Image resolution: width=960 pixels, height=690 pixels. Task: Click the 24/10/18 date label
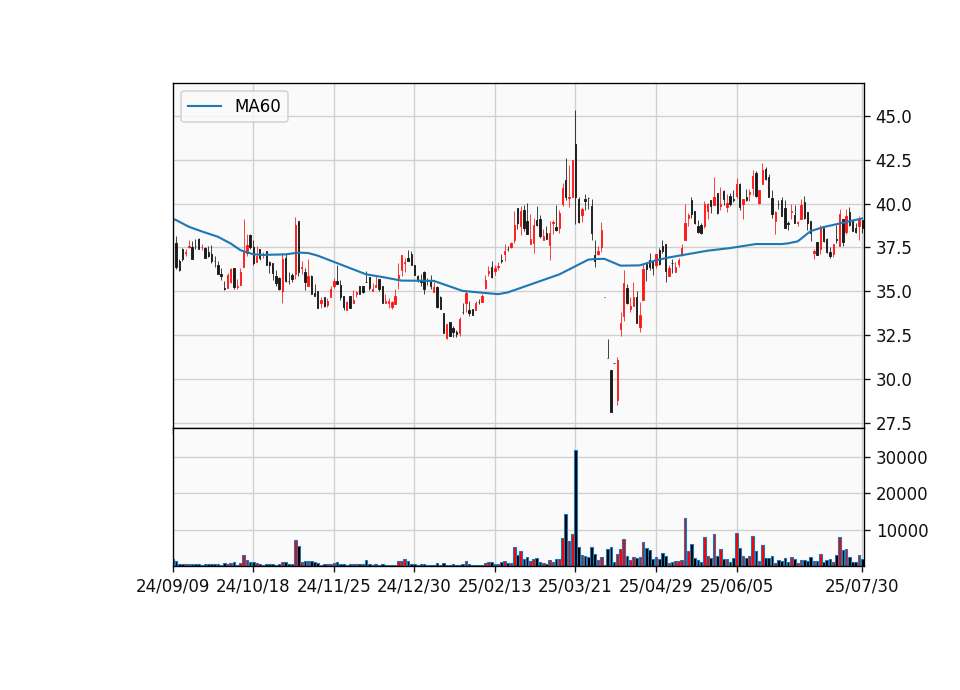(253, 586)
